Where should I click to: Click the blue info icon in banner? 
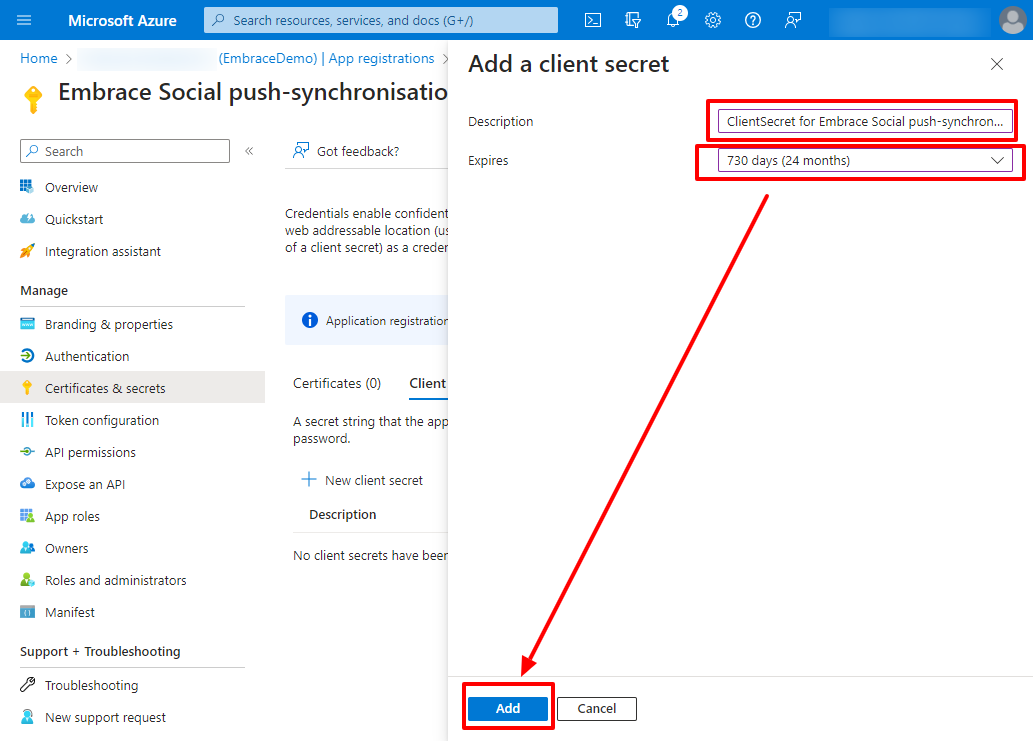click(310, 320)
